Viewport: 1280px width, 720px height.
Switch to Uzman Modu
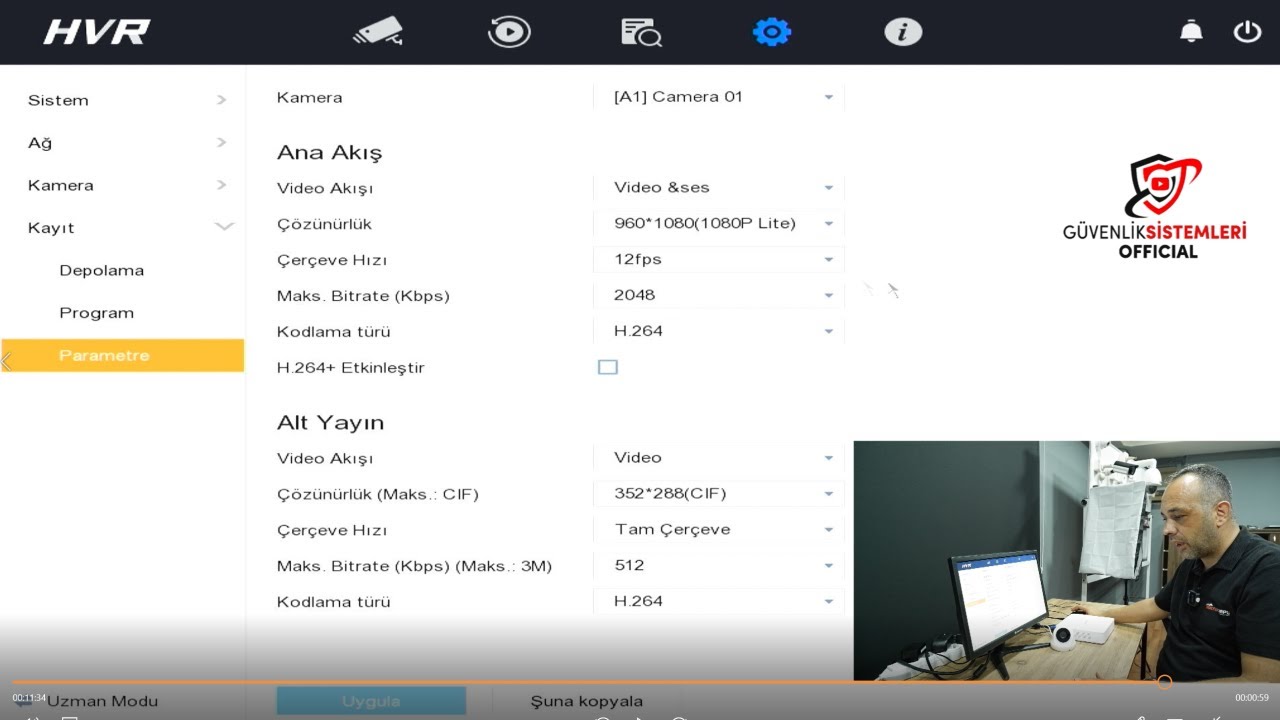(x=102, y=701)
